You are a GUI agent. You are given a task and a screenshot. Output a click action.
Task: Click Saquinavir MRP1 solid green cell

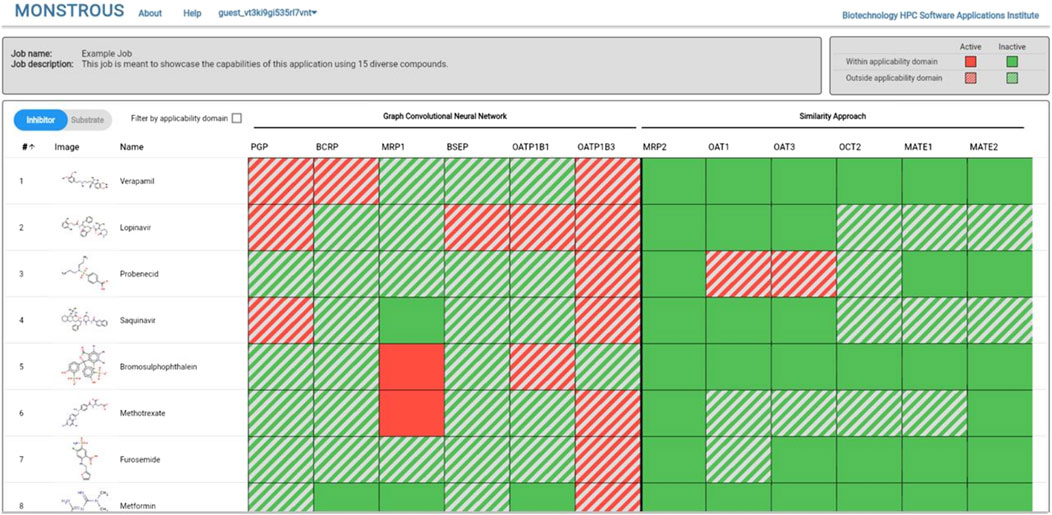pyautogui.click(x=411, y=321)
